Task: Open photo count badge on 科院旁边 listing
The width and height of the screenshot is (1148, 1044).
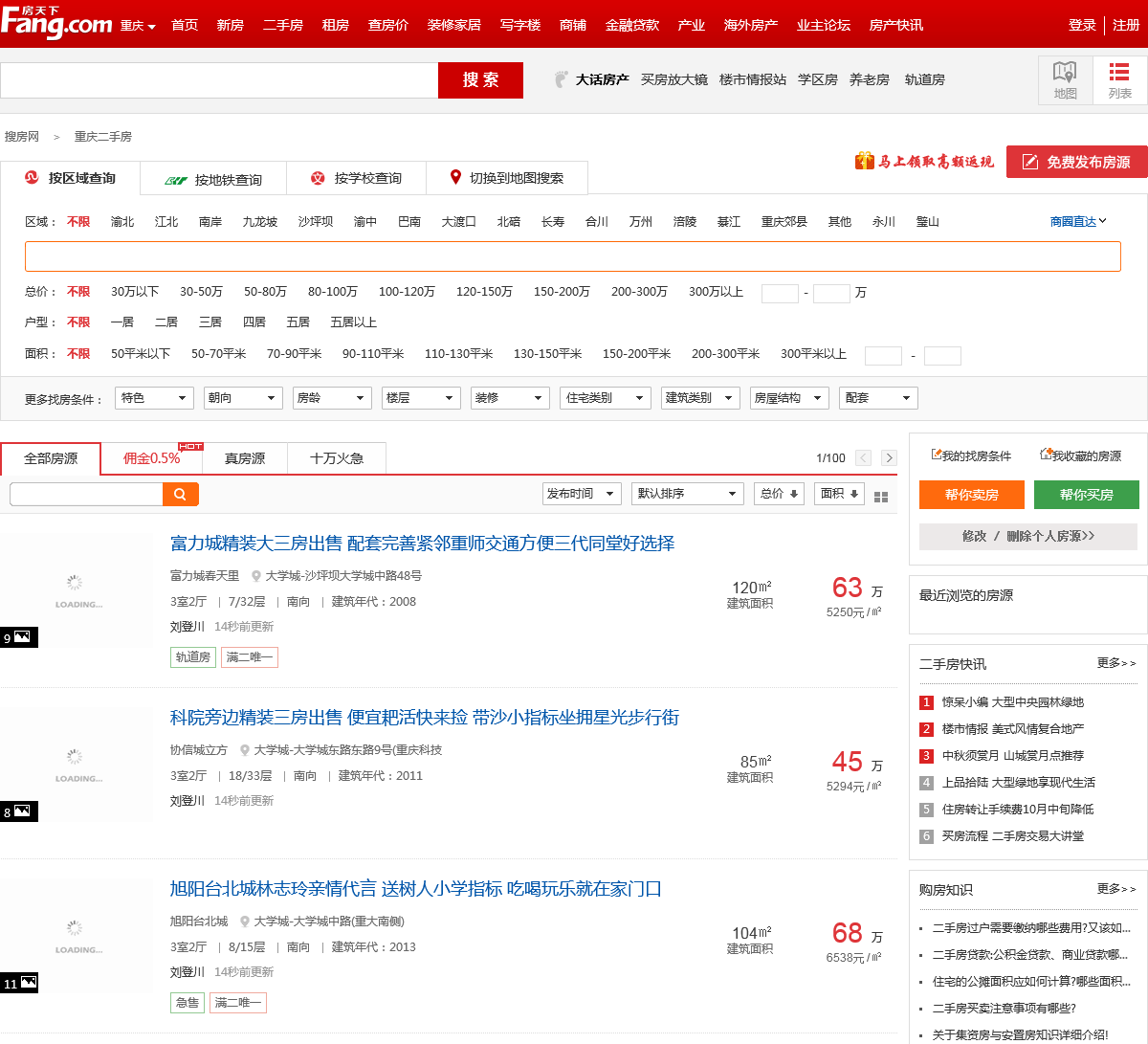Action: [18, 811]
